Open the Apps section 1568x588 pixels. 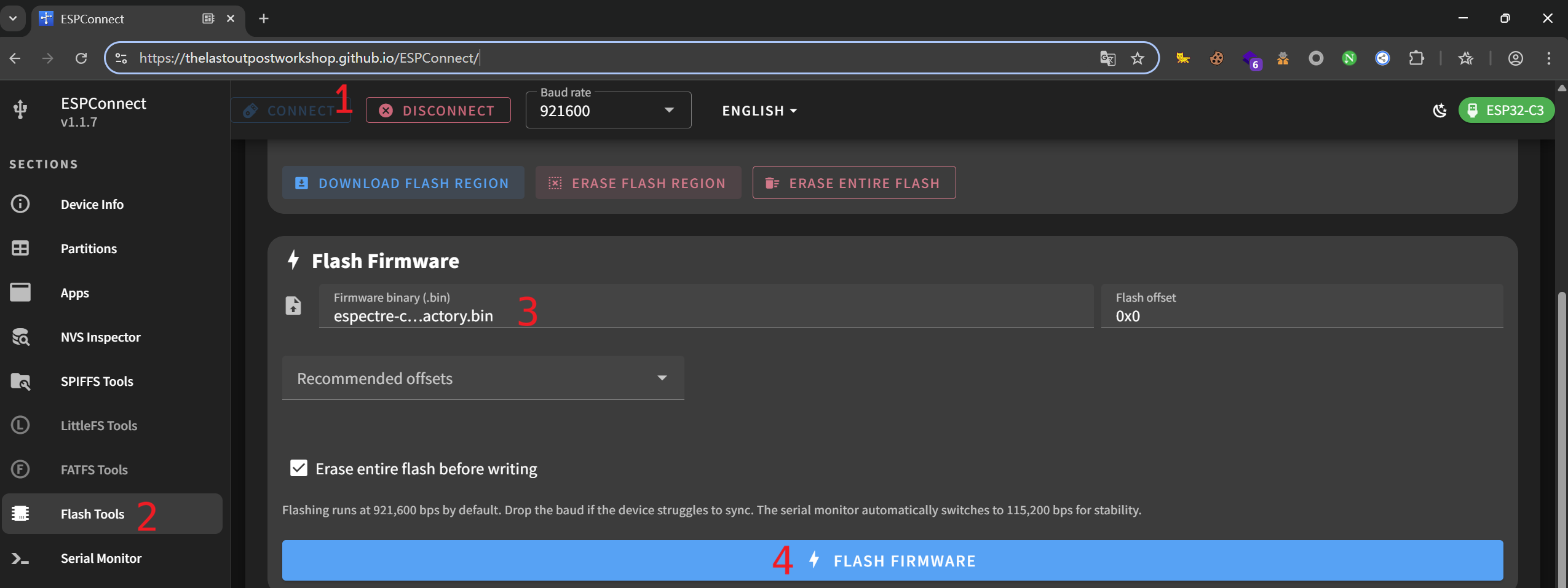[112, 292]
